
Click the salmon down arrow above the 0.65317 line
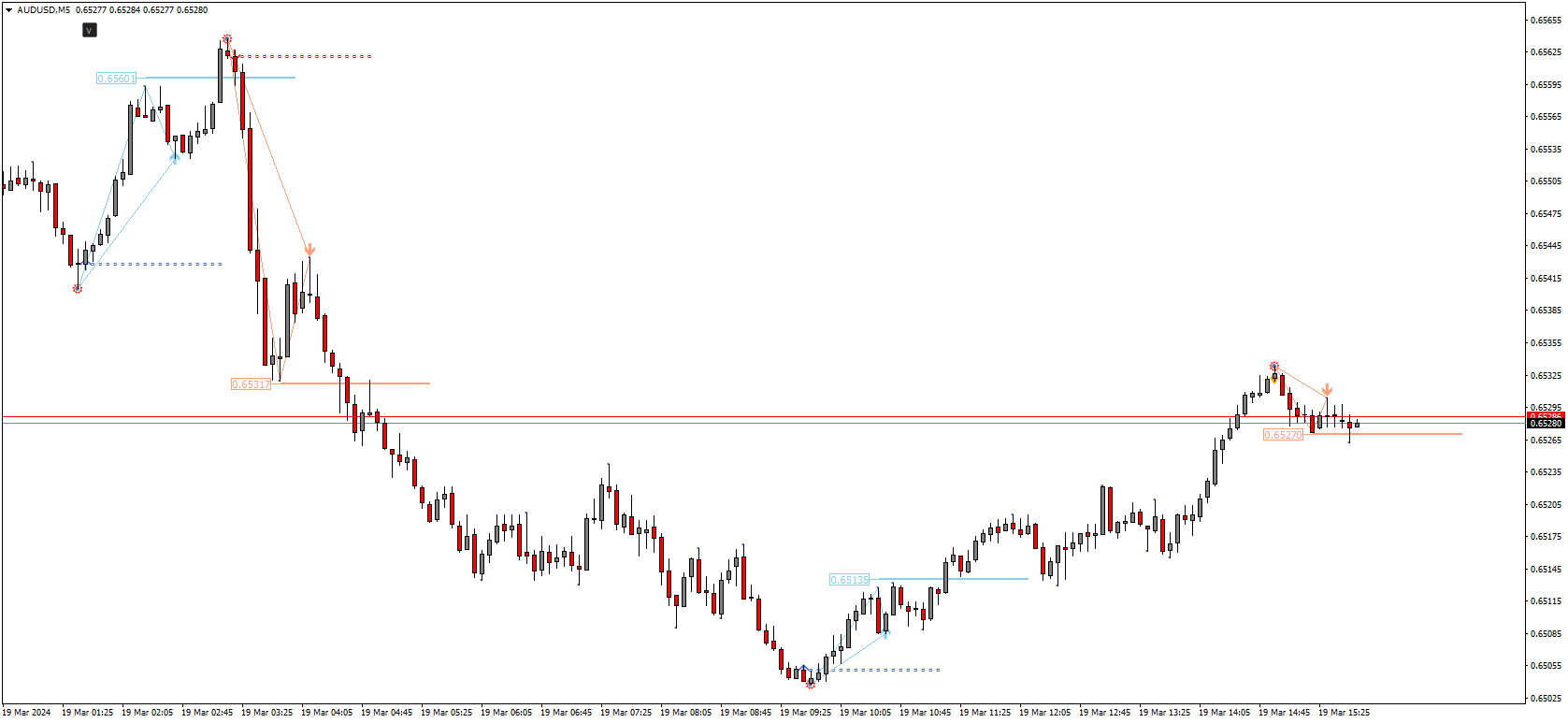tap(309, 250)
